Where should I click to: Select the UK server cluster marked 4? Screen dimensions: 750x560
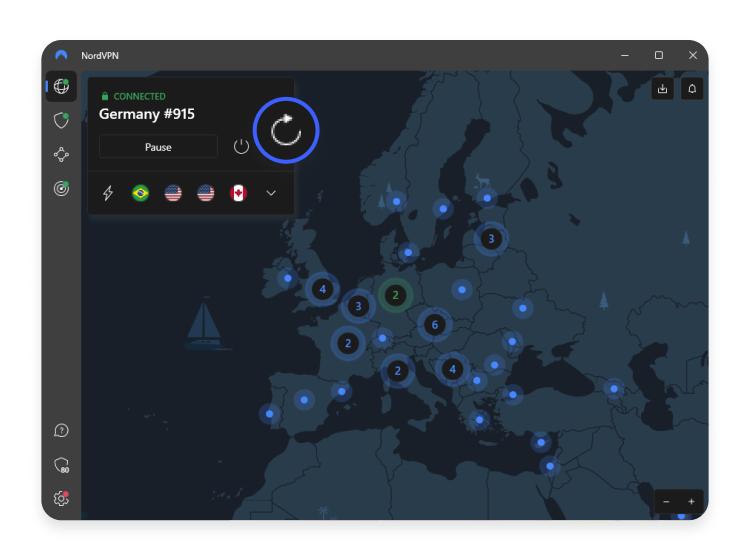[323, 289]
